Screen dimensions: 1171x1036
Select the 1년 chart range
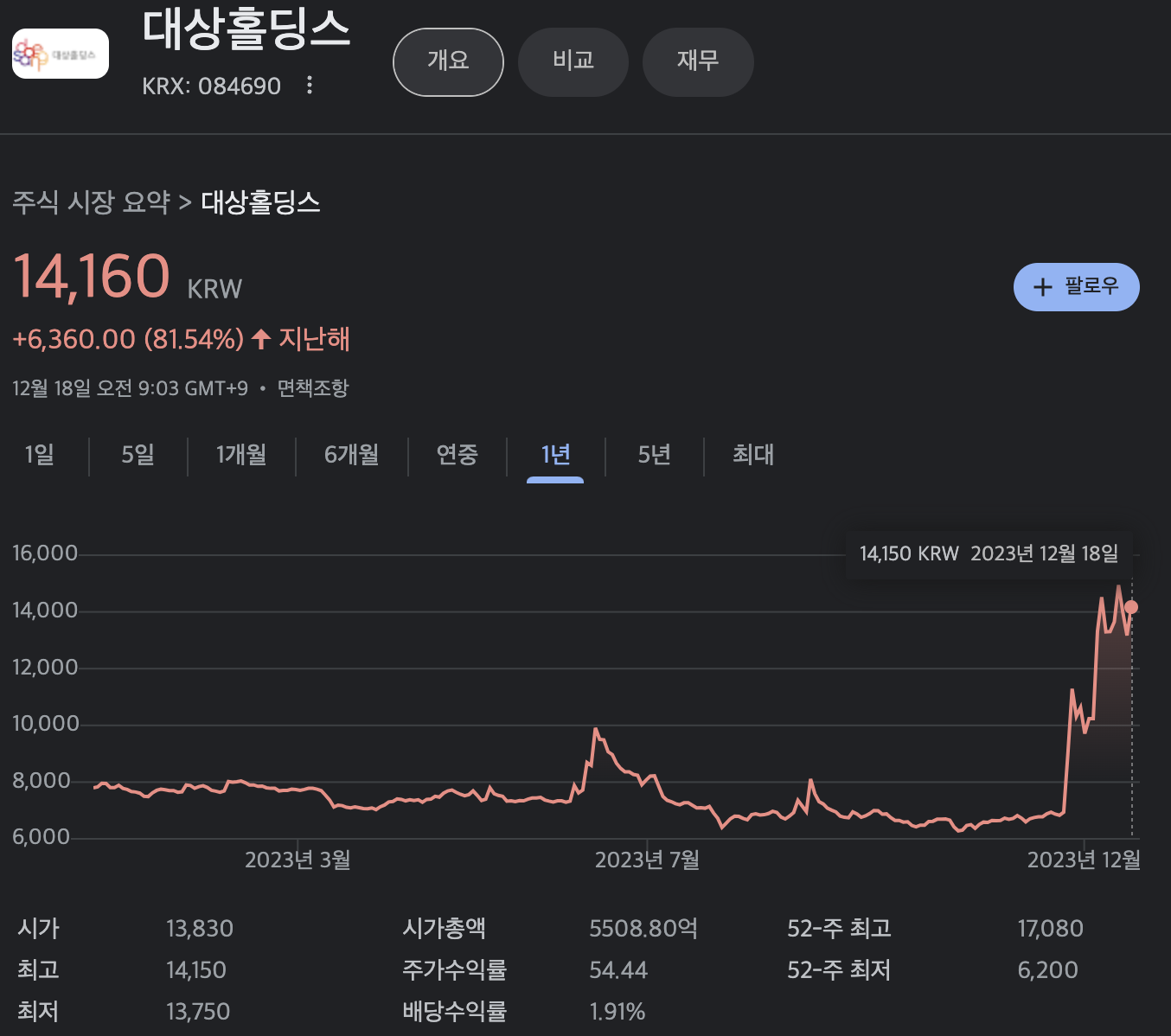click(555, 455)
